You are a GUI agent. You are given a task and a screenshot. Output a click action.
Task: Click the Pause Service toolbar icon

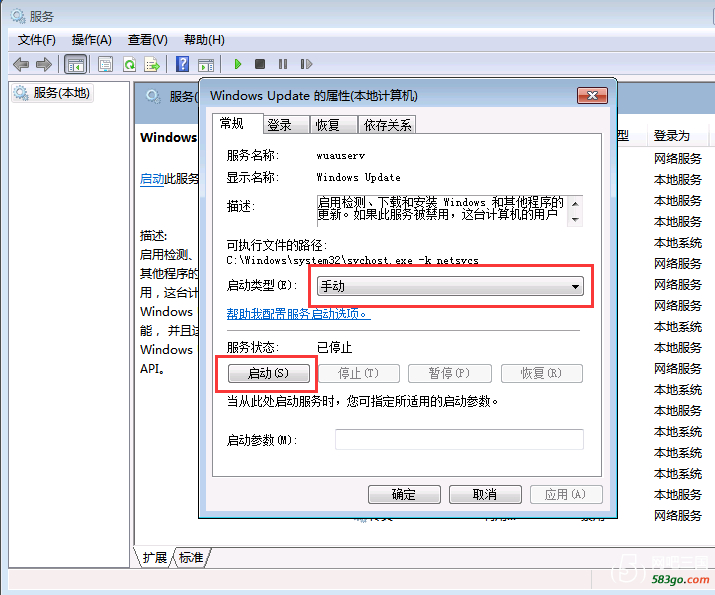[x=283, y=64]
